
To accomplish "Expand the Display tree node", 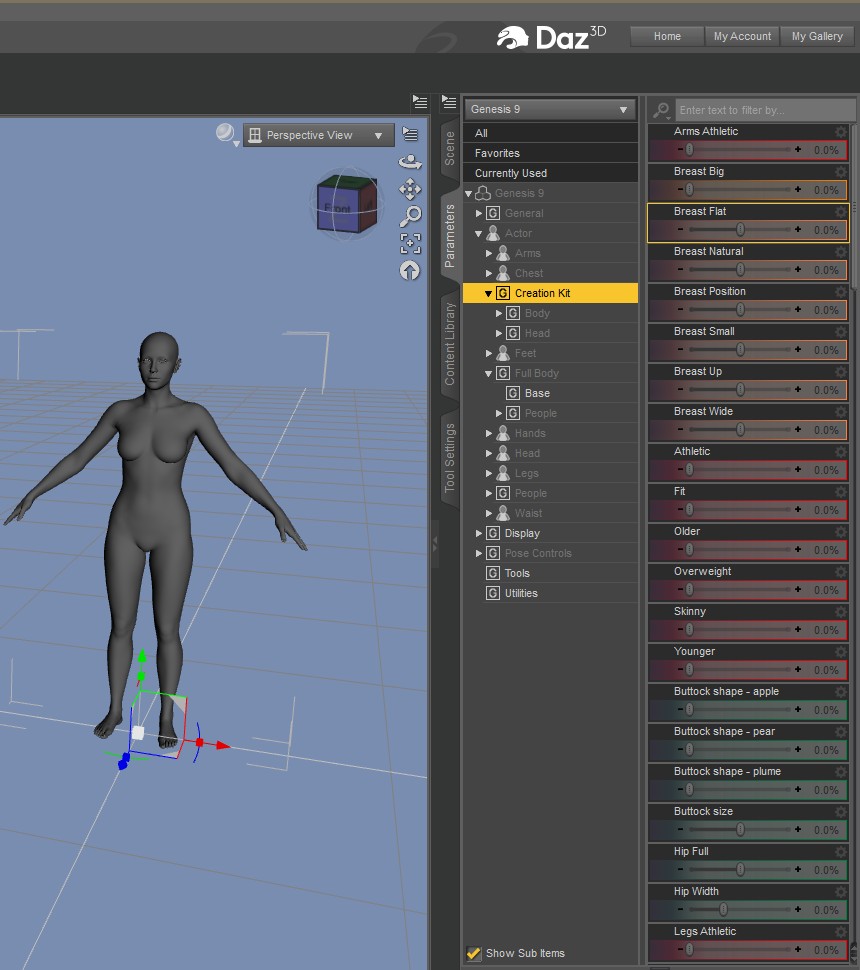I will 479,534.
